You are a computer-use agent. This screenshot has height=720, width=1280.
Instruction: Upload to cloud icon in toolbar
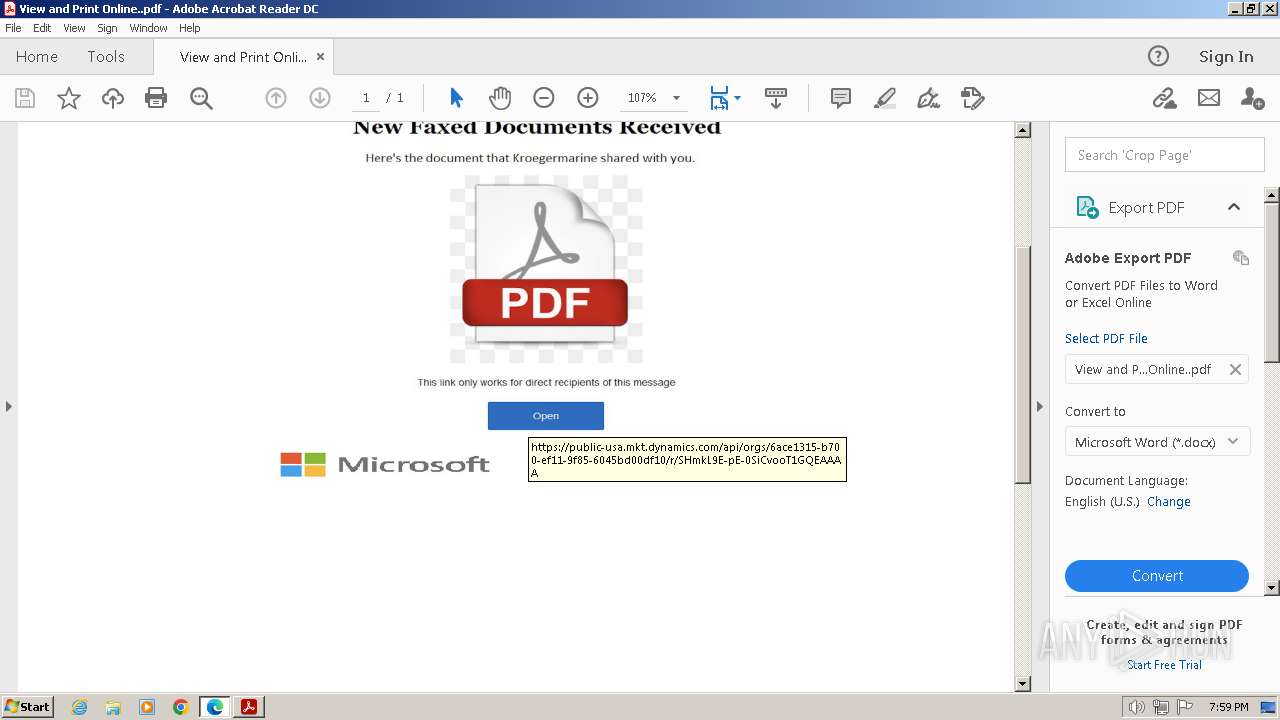(113, 98)
